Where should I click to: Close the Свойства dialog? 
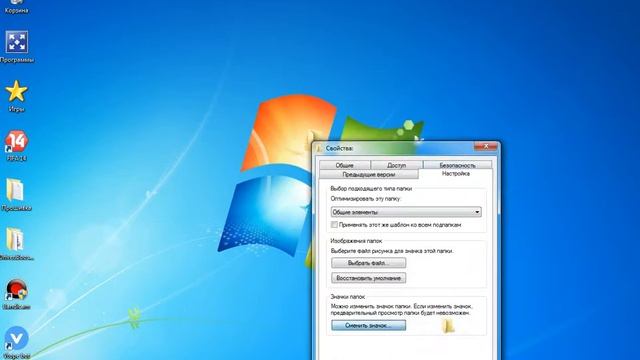click(485, 146)
